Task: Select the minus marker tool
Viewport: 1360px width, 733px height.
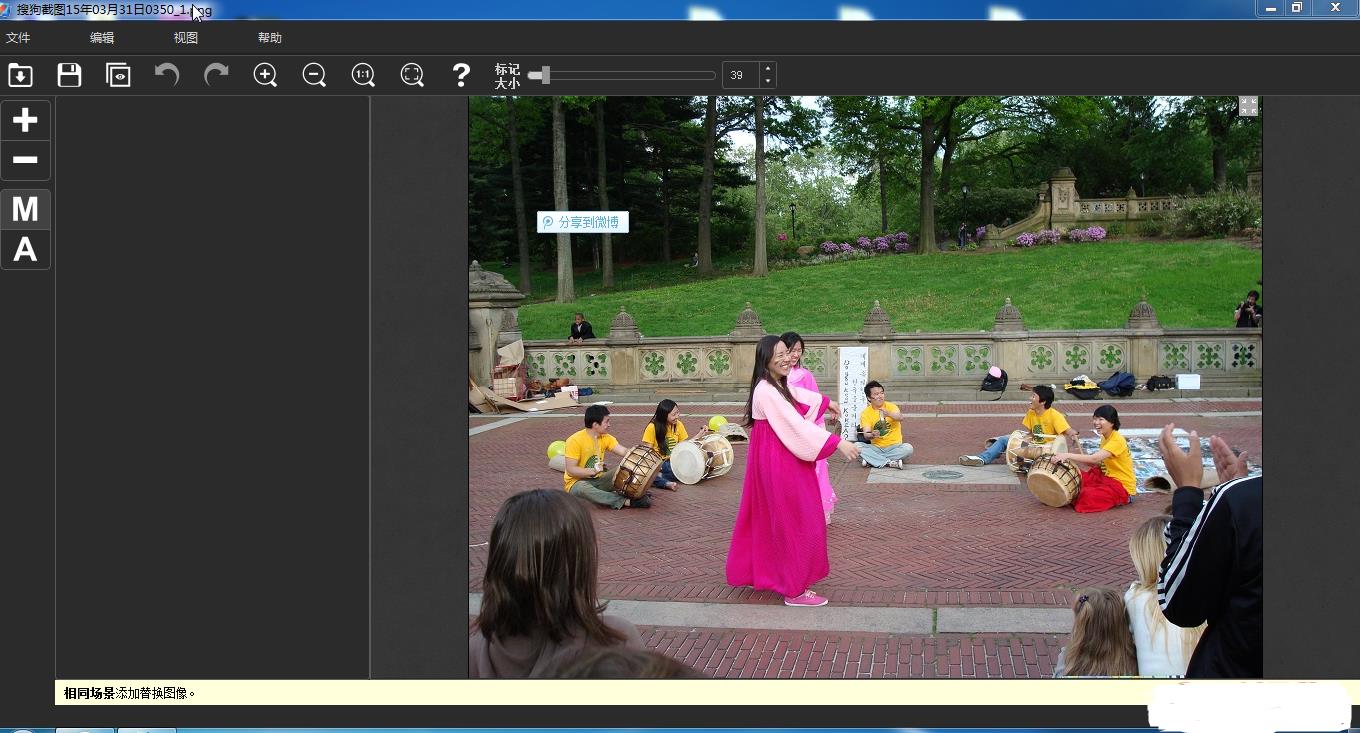Action: point(25,160)
